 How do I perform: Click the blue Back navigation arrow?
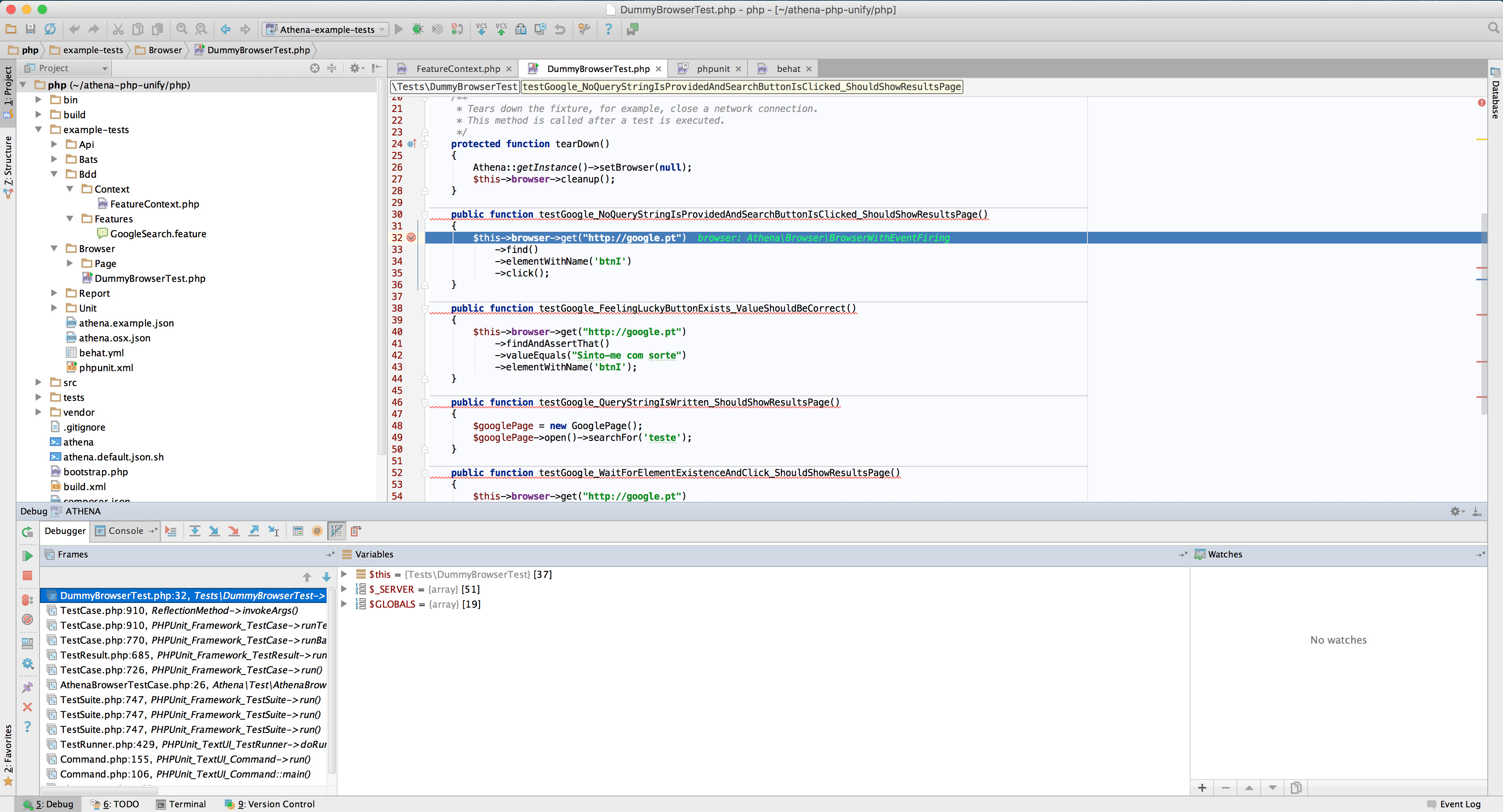(x=225, y=29)
